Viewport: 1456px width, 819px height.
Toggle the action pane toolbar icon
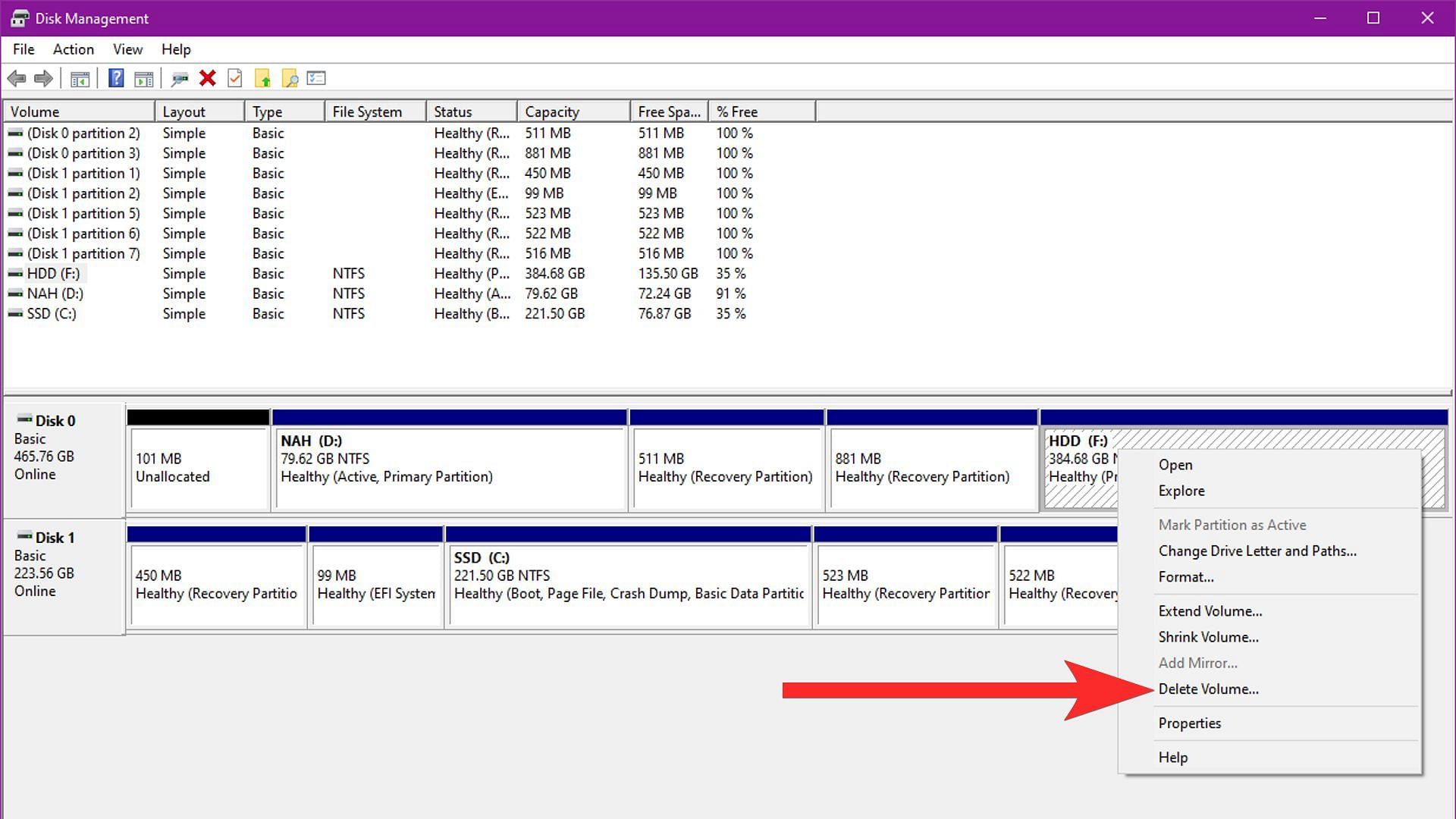(x=143, y=78)
